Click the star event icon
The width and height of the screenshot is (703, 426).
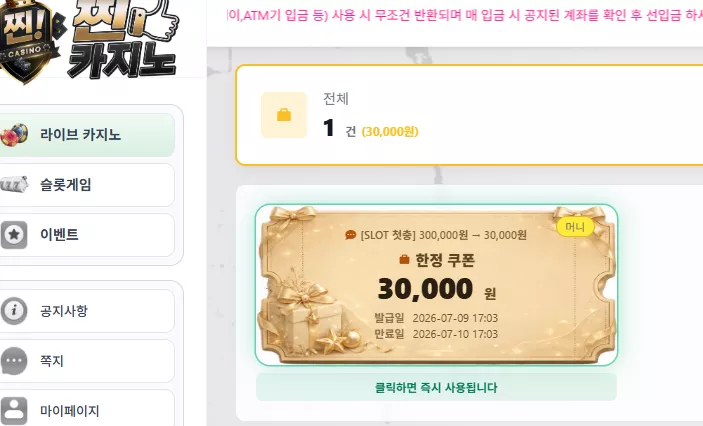13,235
